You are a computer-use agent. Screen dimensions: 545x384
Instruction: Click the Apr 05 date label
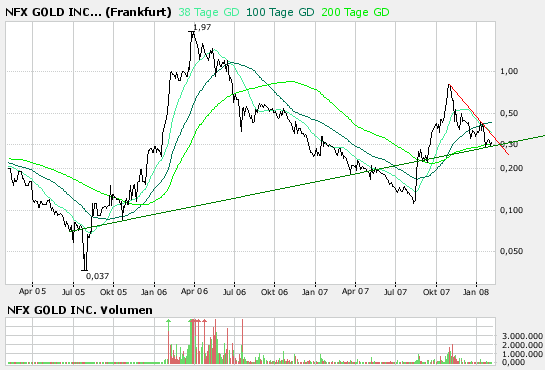coord(32,291)
